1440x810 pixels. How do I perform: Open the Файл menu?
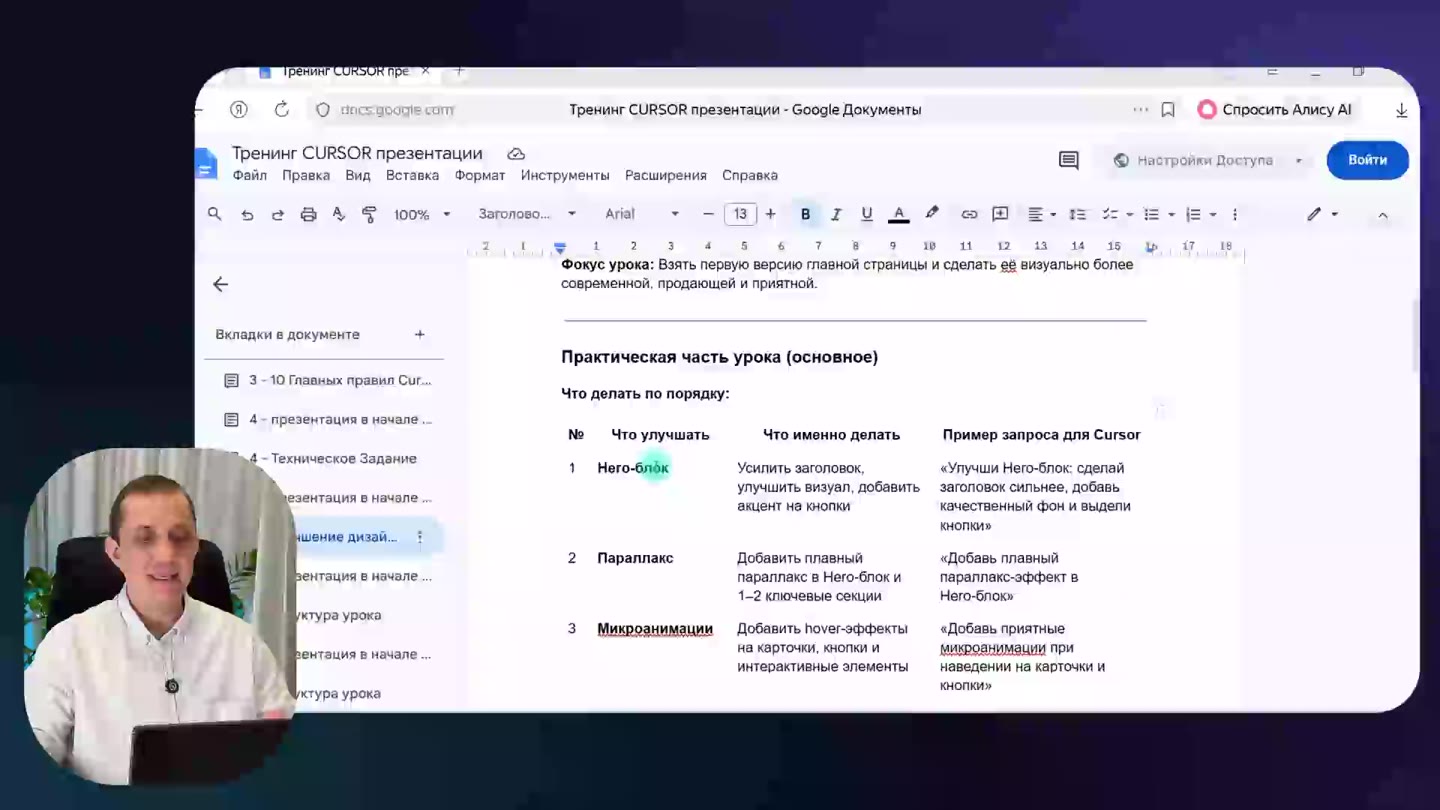coord(250,175)
